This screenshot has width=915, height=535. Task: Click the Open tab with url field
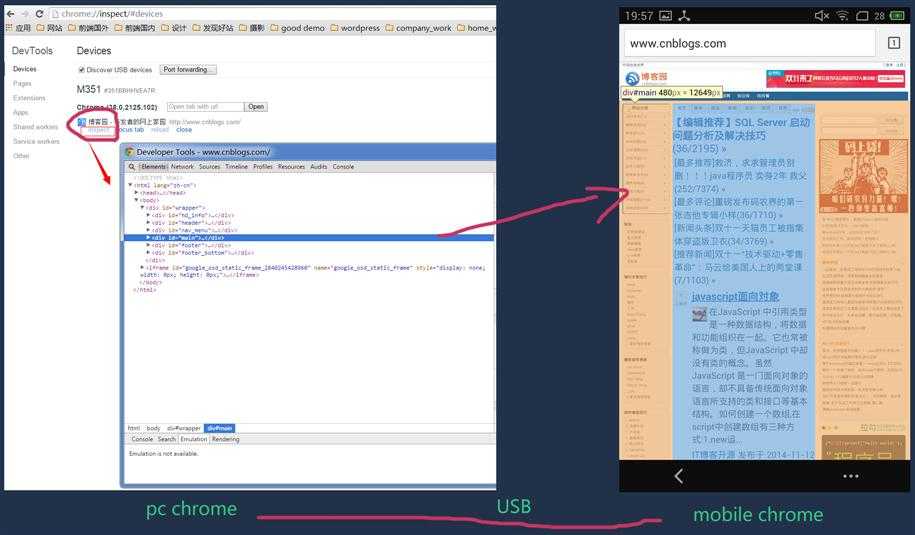205,107
